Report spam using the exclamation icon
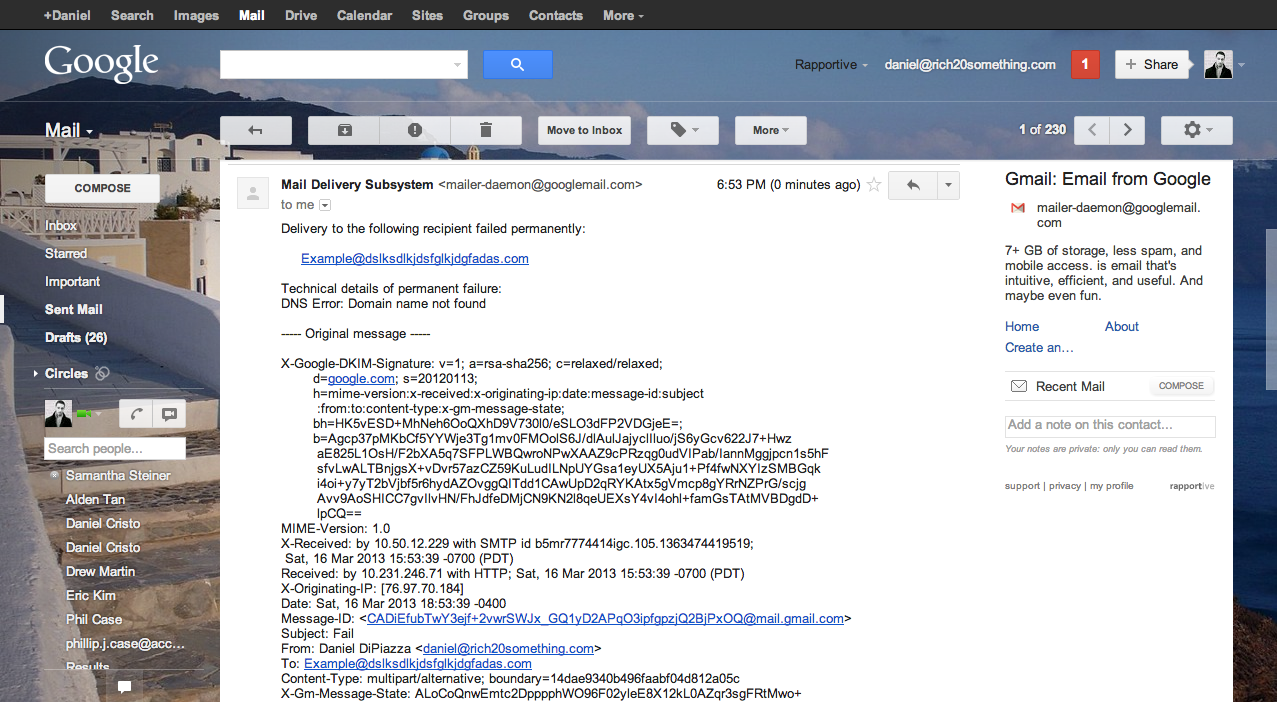The width and height of the screenshot is (1277, 702). (415, 130)
